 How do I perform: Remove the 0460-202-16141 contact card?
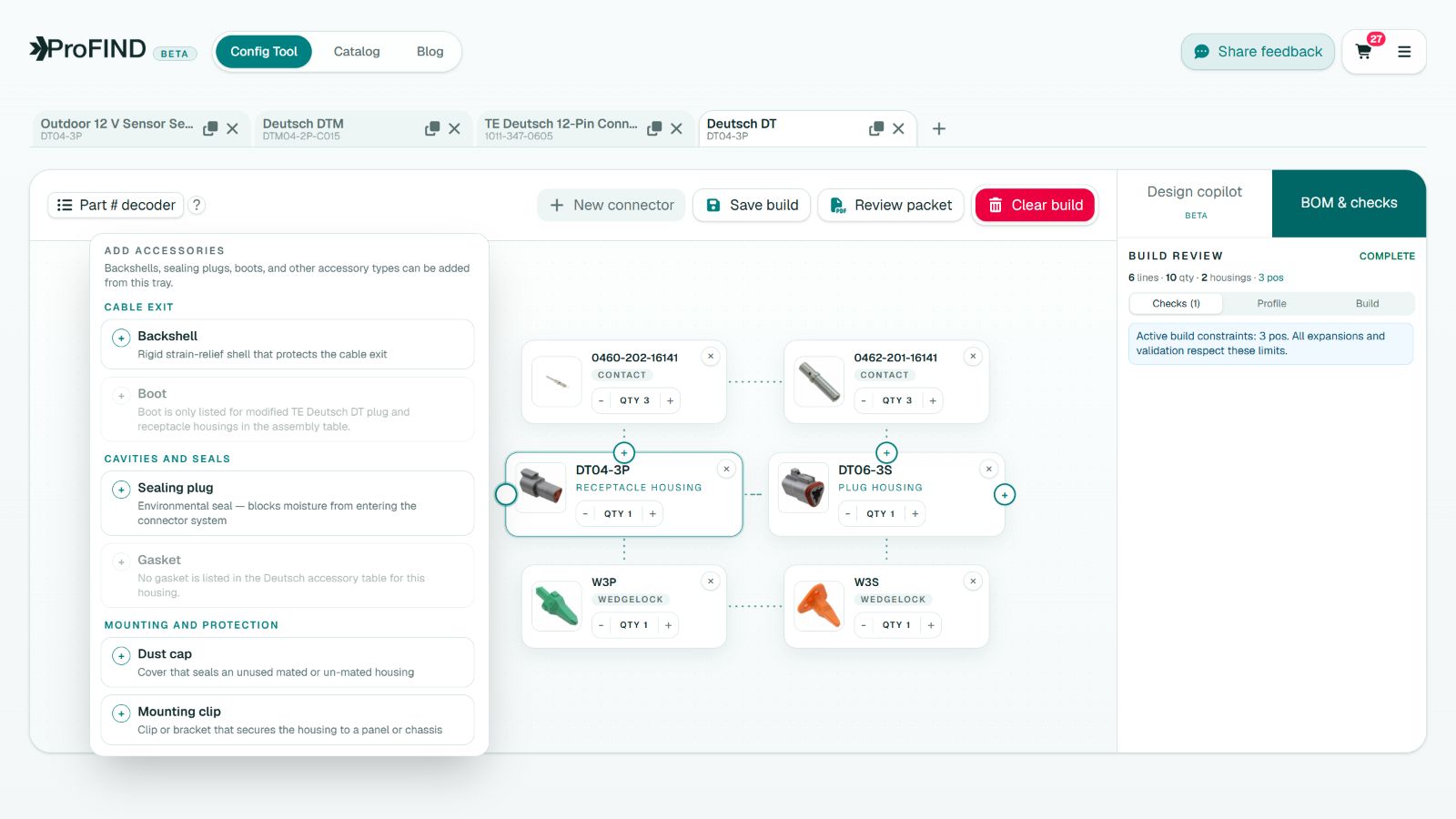pyautogui.click(x=711, y=357)
